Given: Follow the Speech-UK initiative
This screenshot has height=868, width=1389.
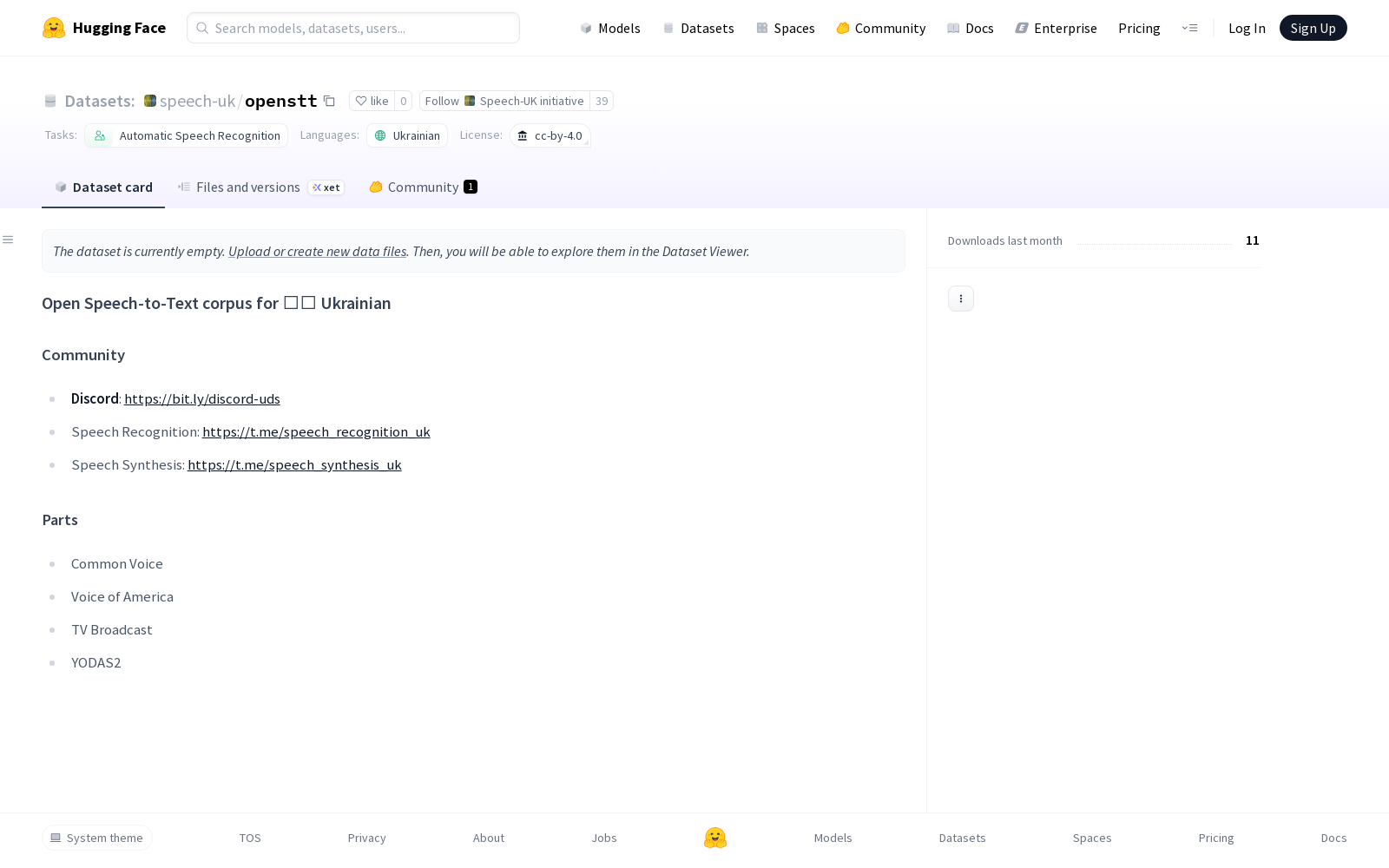Looking at the screenshot, I should click(504, 101).
